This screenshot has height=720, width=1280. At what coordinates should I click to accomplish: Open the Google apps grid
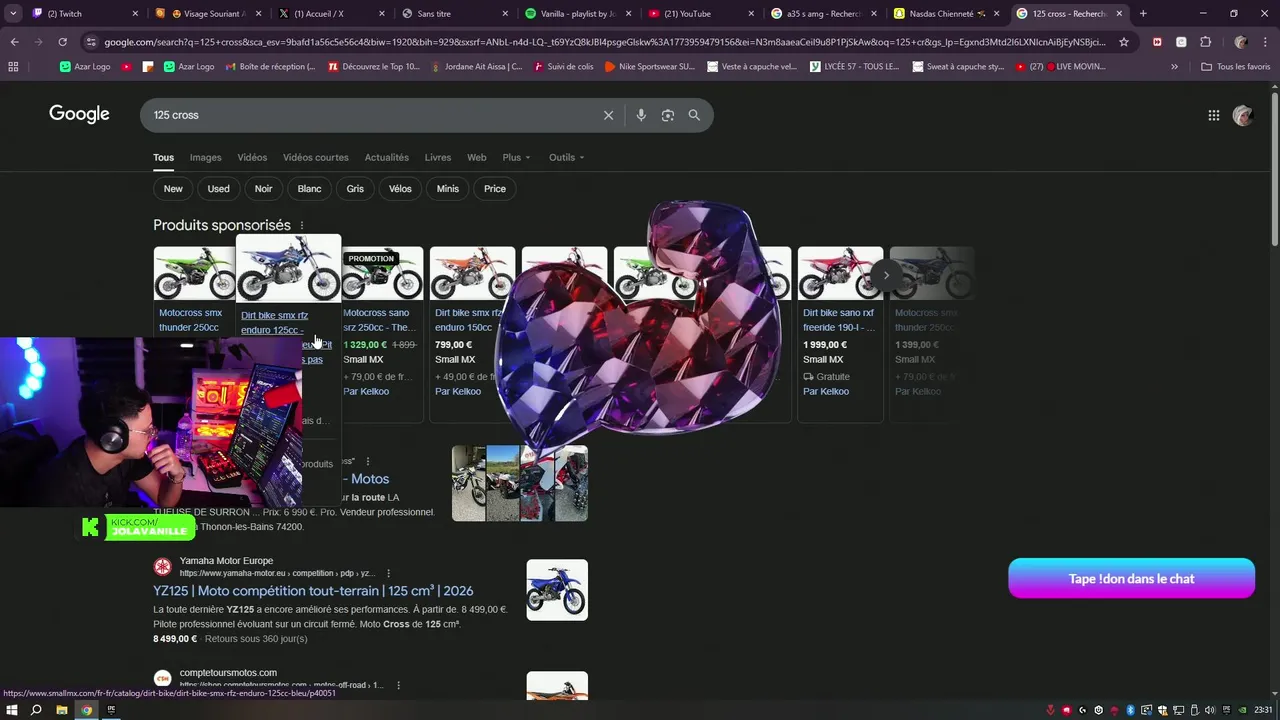[1214, 115]
